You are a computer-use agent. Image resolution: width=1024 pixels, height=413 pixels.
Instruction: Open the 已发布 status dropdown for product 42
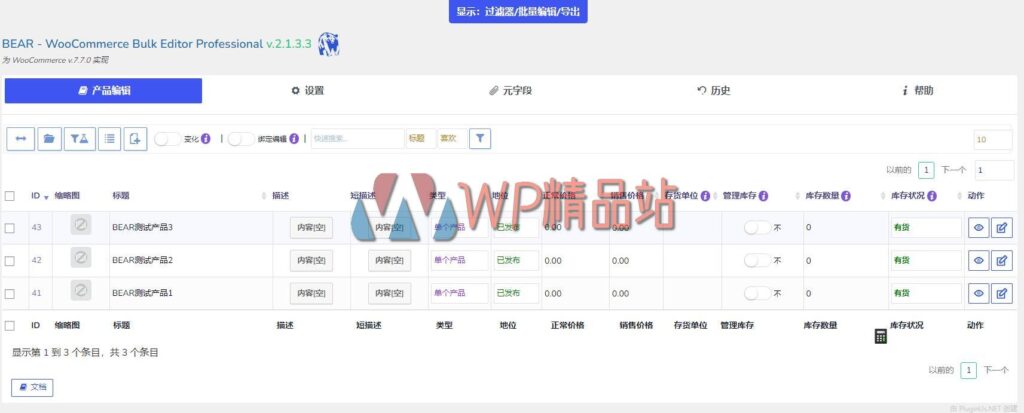point(516,260)
